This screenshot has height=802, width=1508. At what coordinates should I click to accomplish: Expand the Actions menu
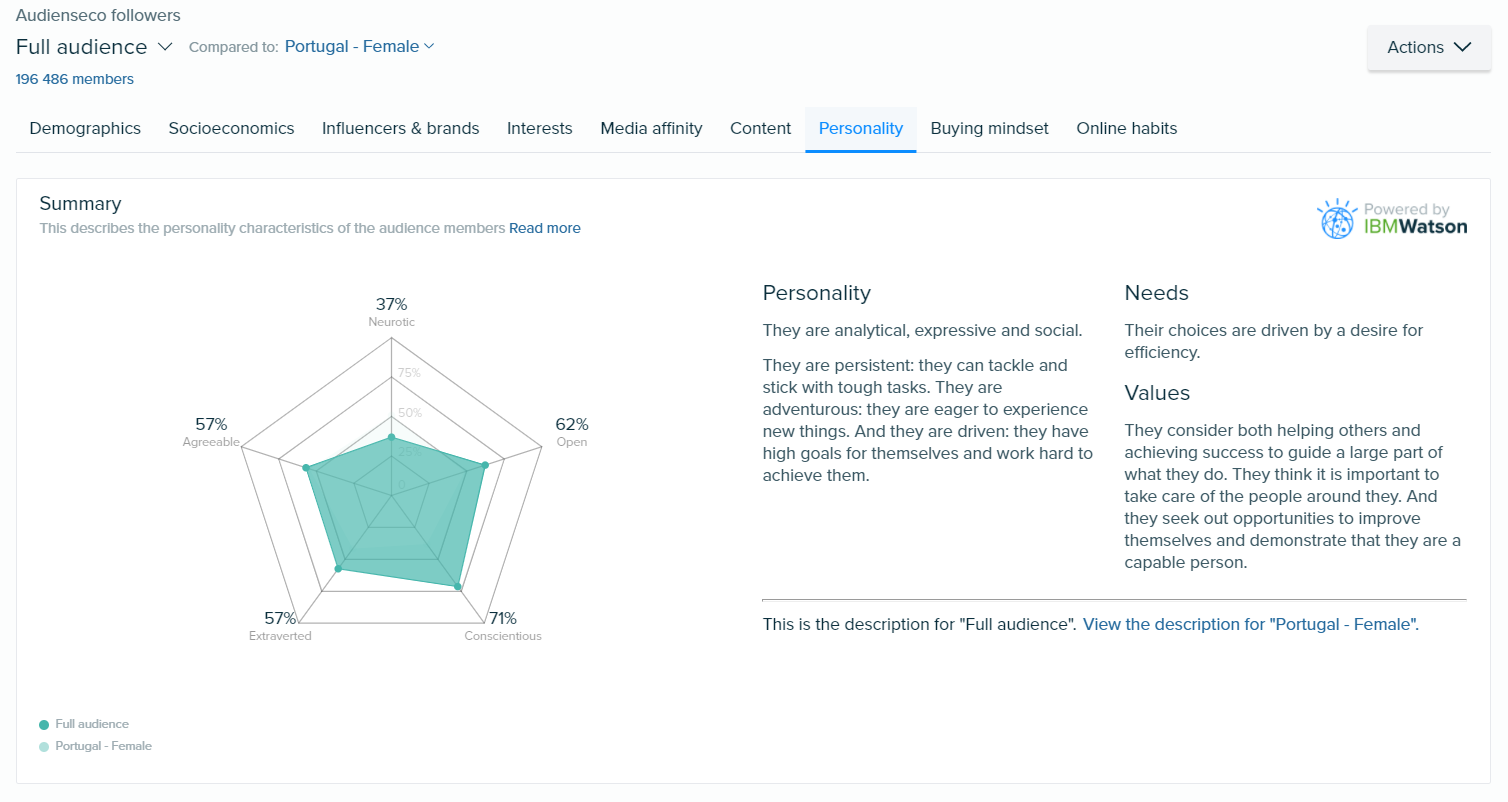(1428, 46)
